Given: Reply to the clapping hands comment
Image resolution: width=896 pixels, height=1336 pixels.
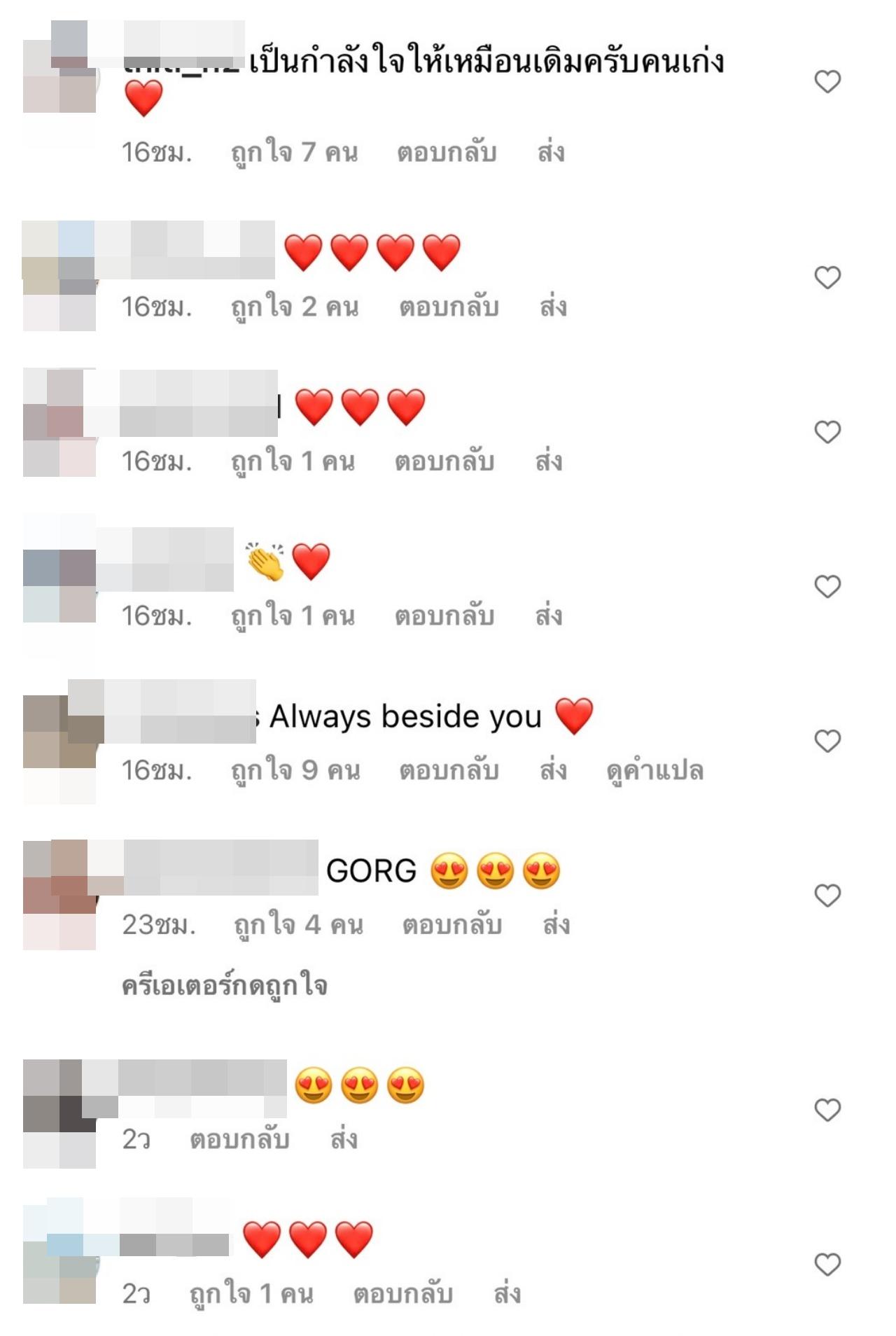Looking at the screenshot, I should point(444,616).
